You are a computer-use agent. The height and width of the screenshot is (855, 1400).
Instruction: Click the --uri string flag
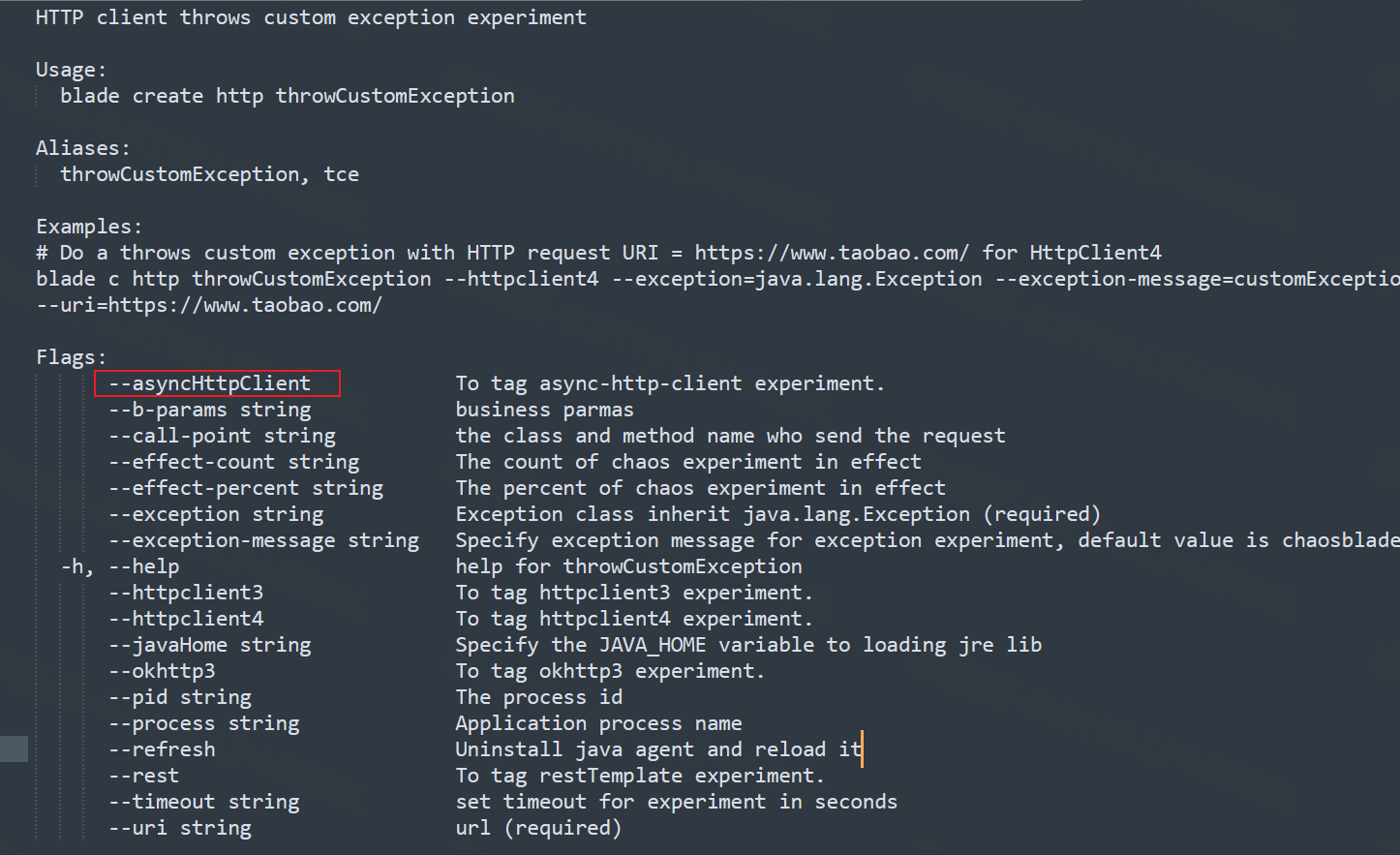180,828
